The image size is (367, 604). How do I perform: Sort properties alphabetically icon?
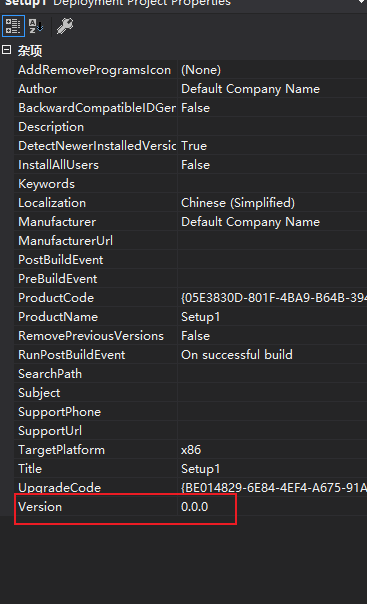point(36,26)
